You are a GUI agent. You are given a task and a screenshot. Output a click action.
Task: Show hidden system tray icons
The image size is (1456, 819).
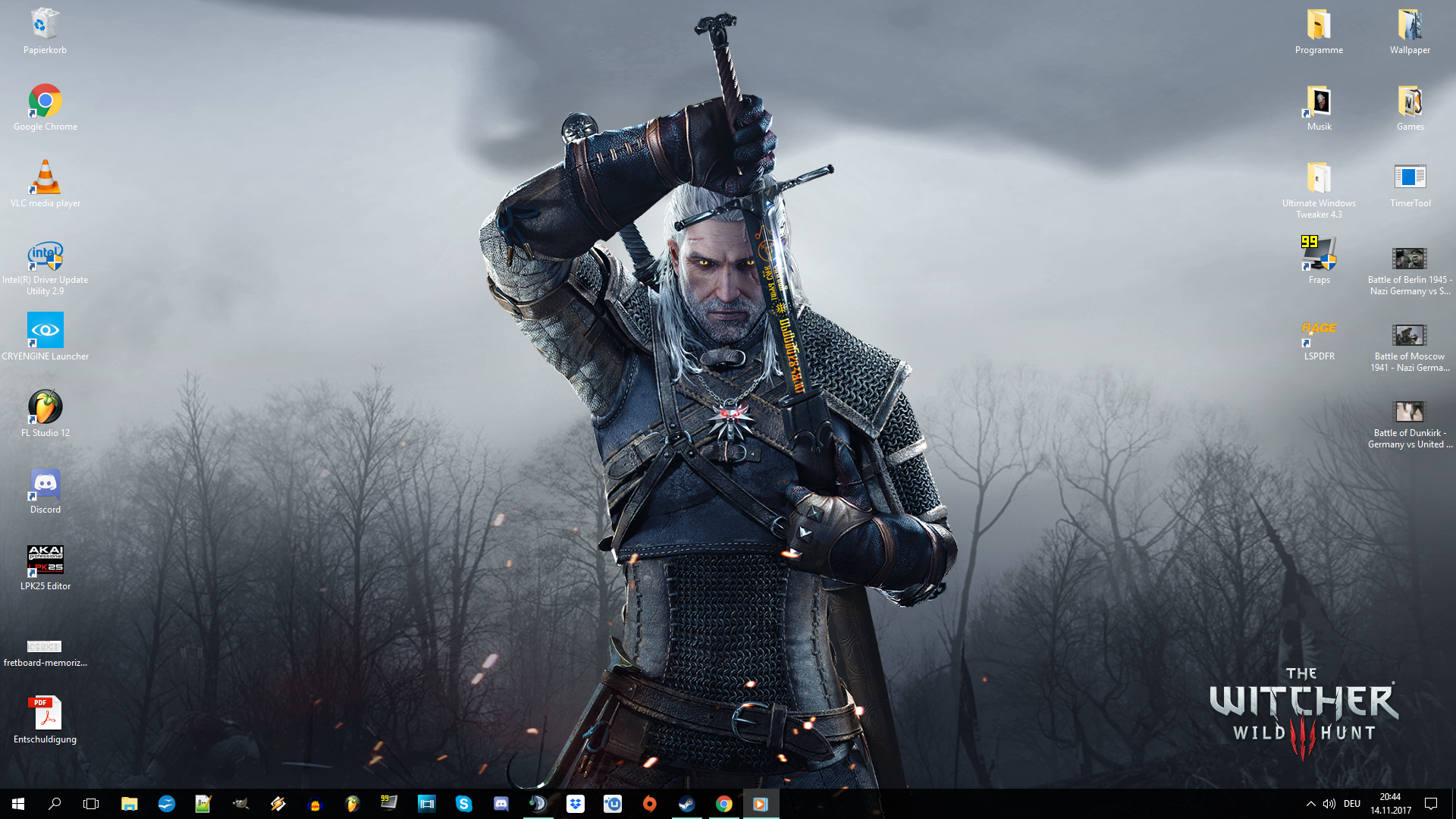click(1310, 804)
